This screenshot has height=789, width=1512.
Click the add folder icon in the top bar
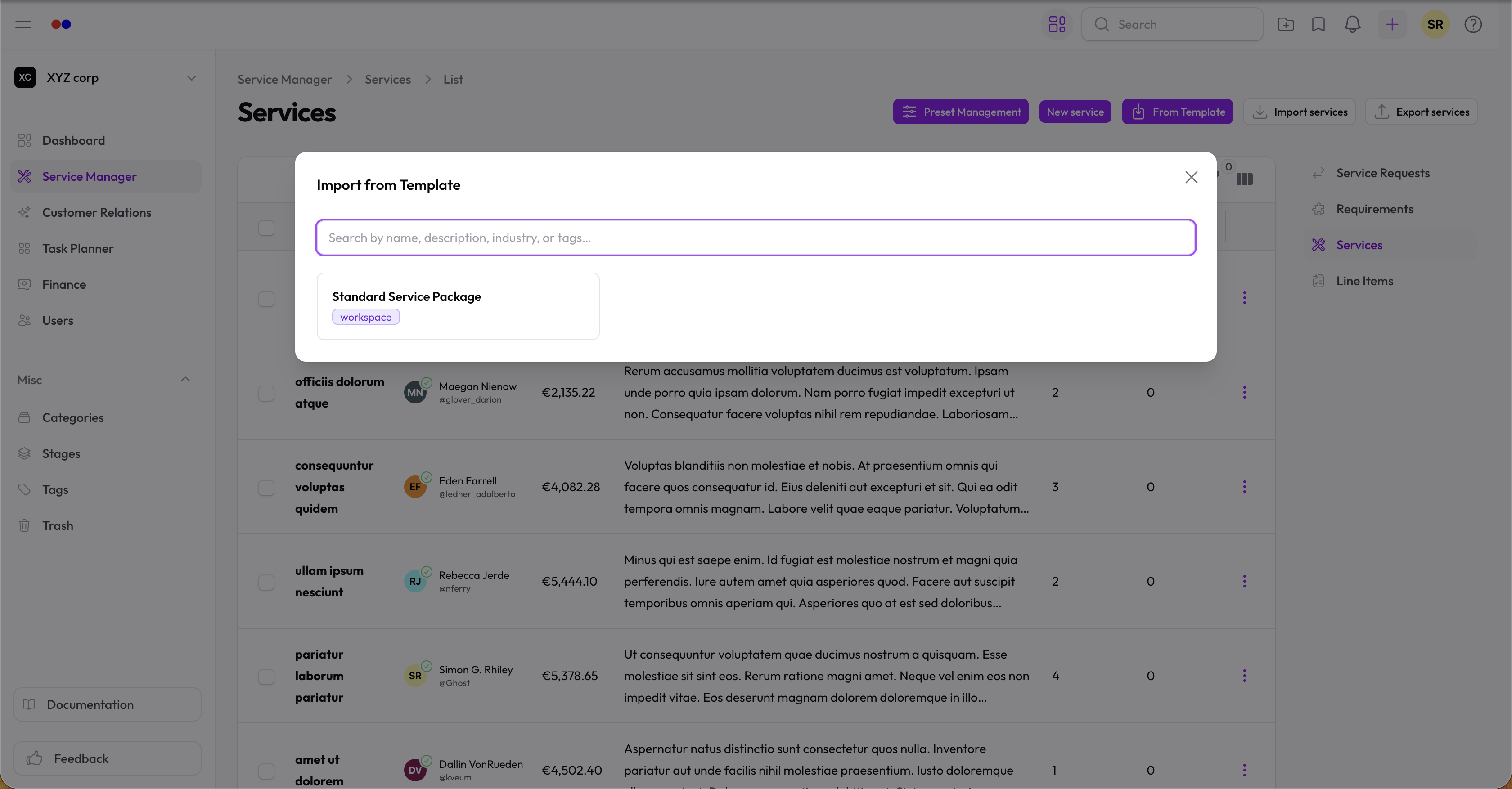(x=1286, y=25)
